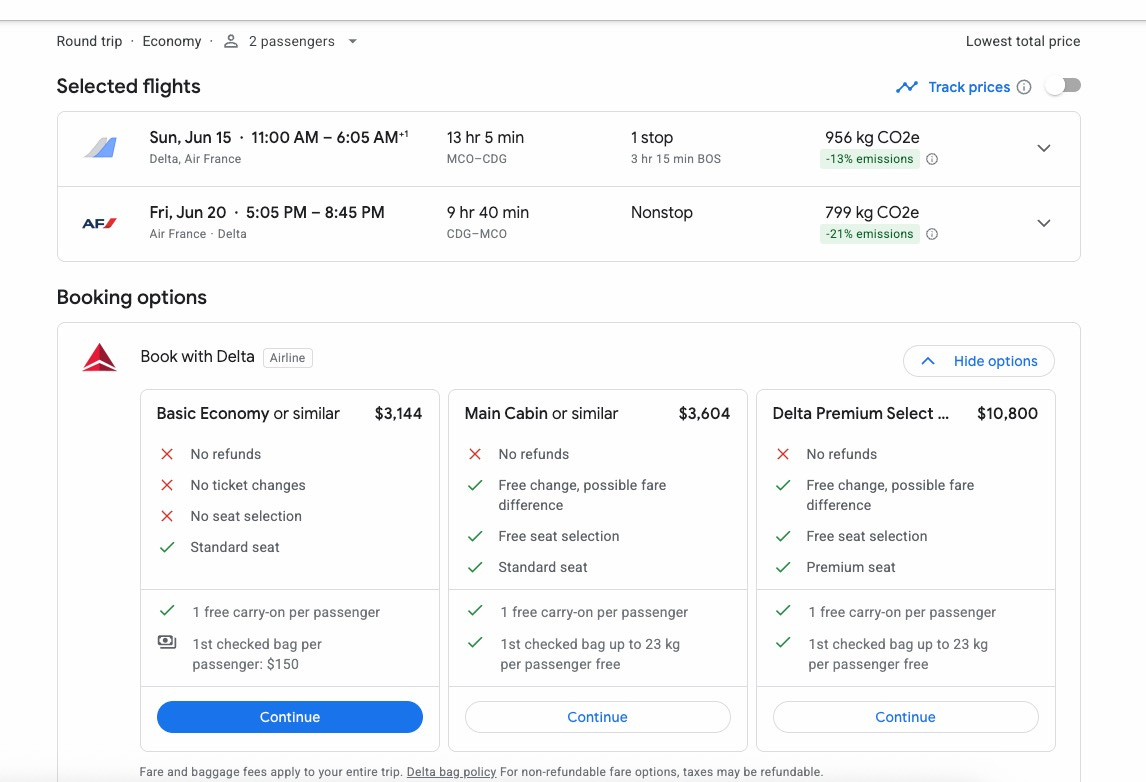Click the checkmark beside Premium seat
The height and width of the screenshot is (782, 1146).
[783, 566]
